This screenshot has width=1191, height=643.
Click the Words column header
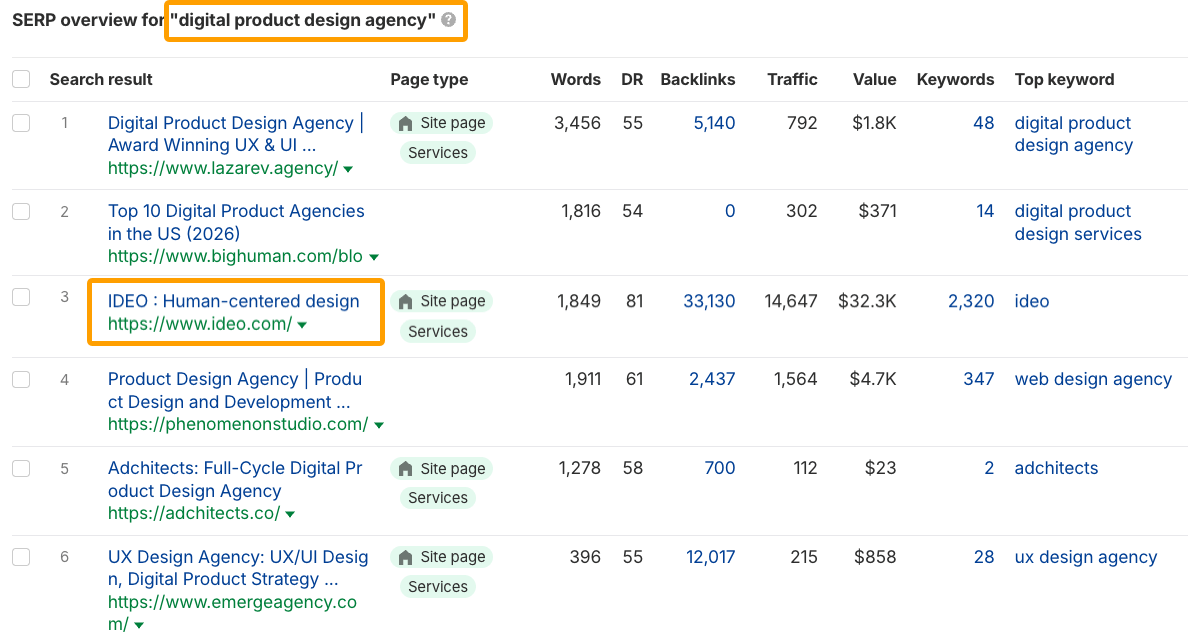pos(576,79)
